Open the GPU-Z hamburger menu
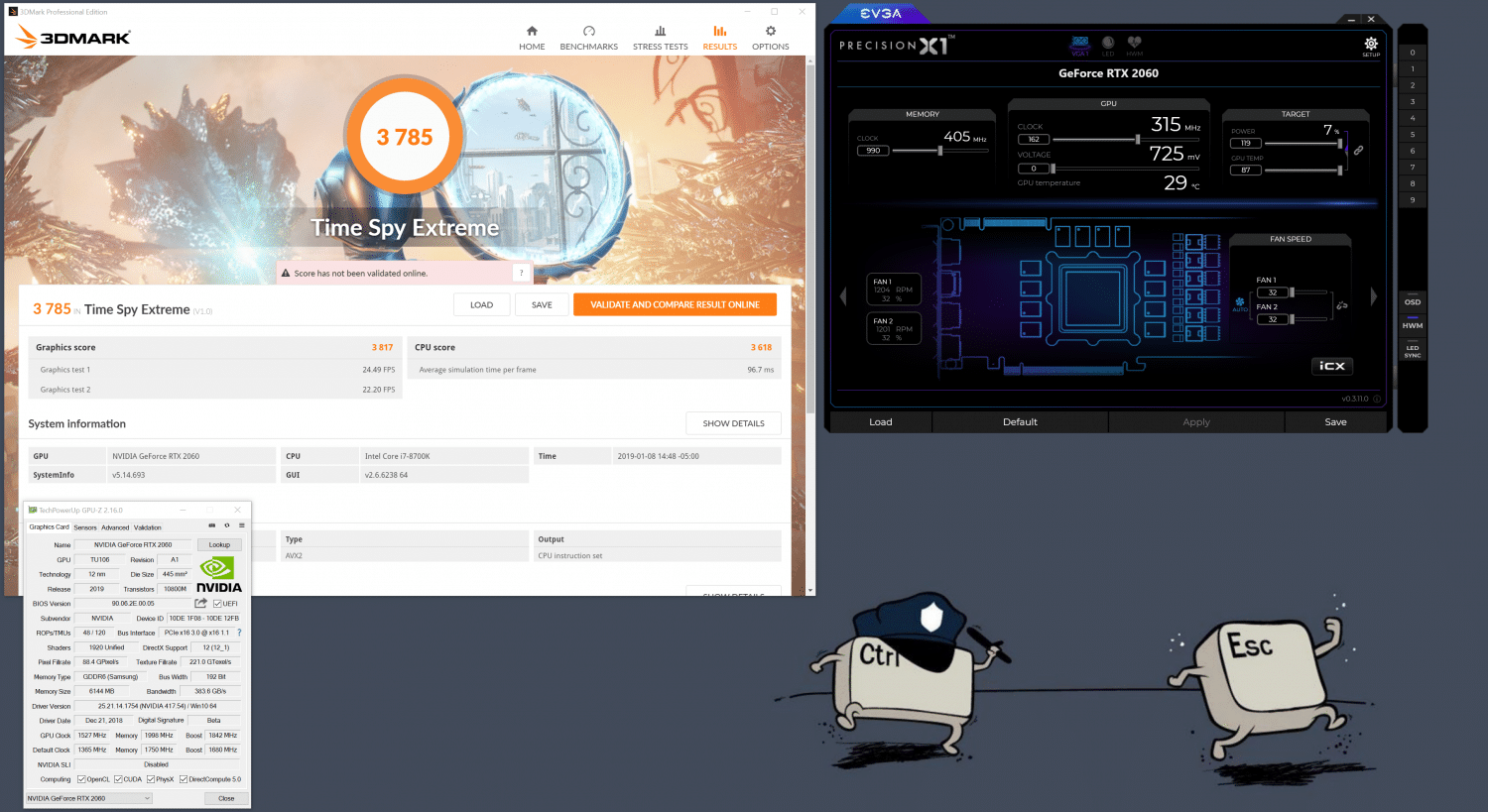The image size is (1488, 812). pyautogui.click(x=240, y=525)
